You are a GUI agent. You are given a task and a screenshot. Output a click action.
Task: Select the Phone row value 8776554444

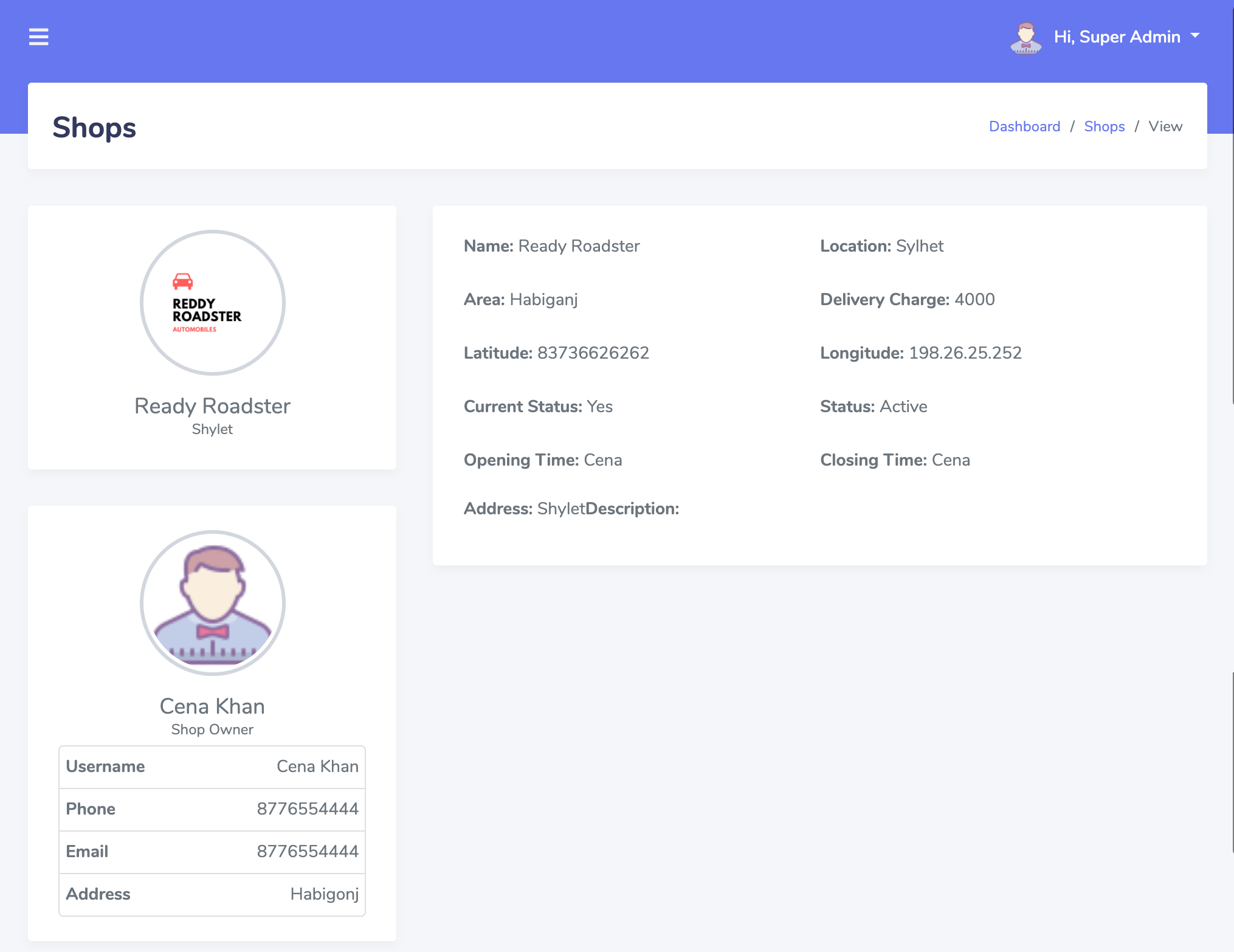click(x=308, y=809)
